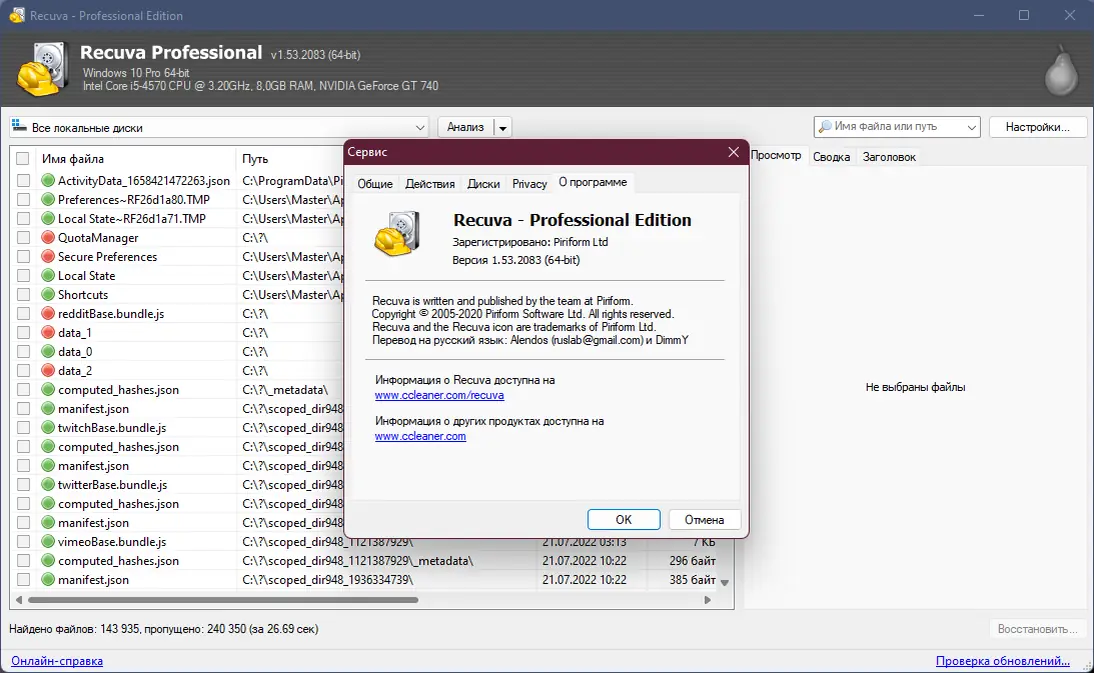Click green status dot beside ActivityData_1658421472263.json

click(x=47, y=181)
